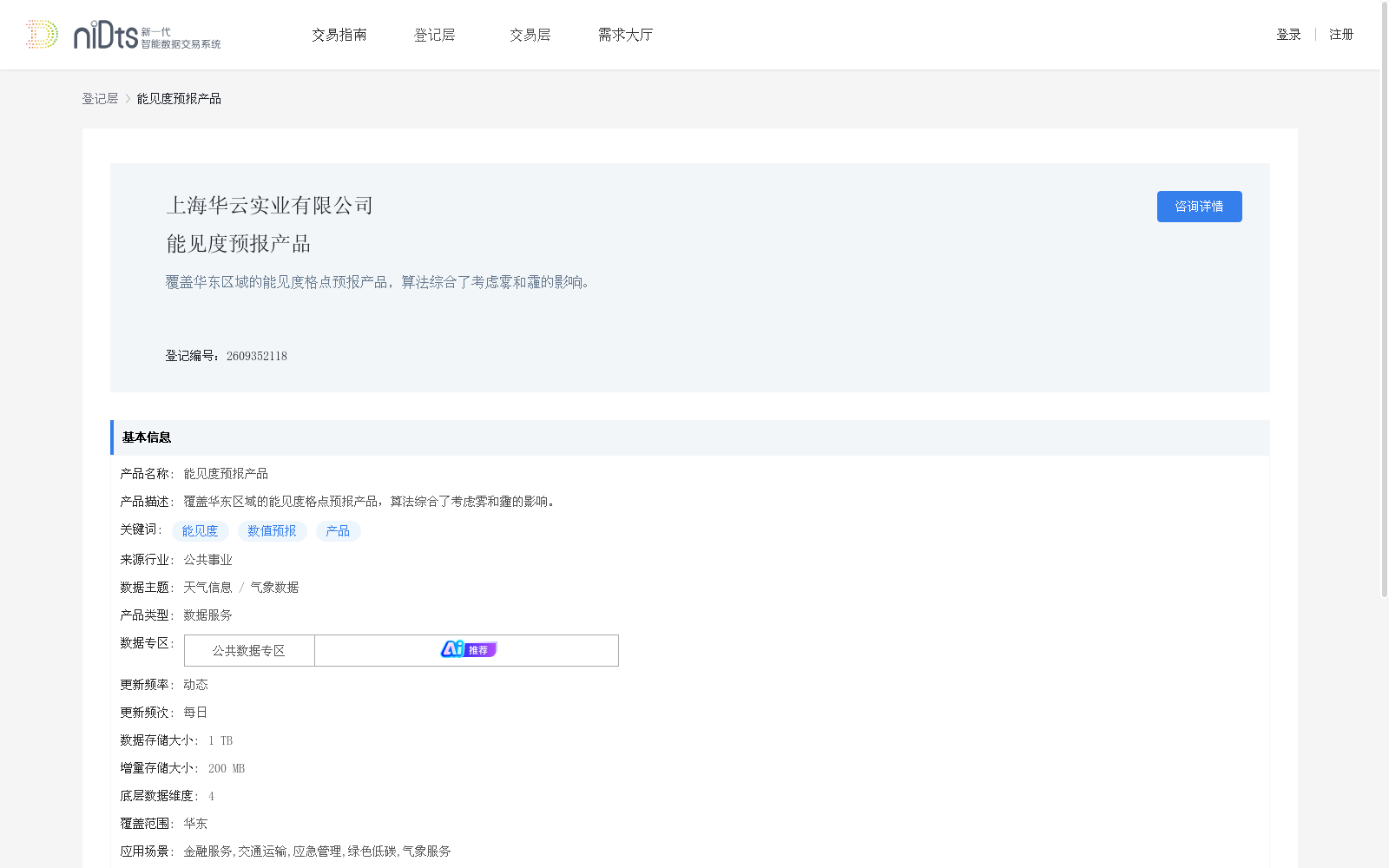
Task: Click the AI 推荐 badge icon
Action: [x=468, y=649]
